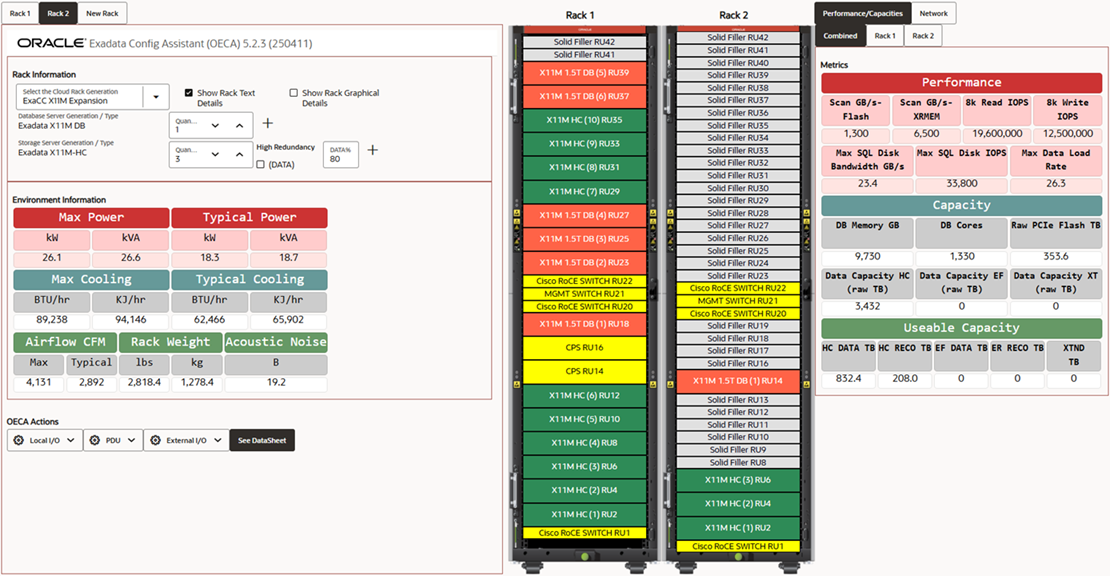
Task: Click the Rack 2 diagram title
Action: pyautogui.click(x=733, y=15)
